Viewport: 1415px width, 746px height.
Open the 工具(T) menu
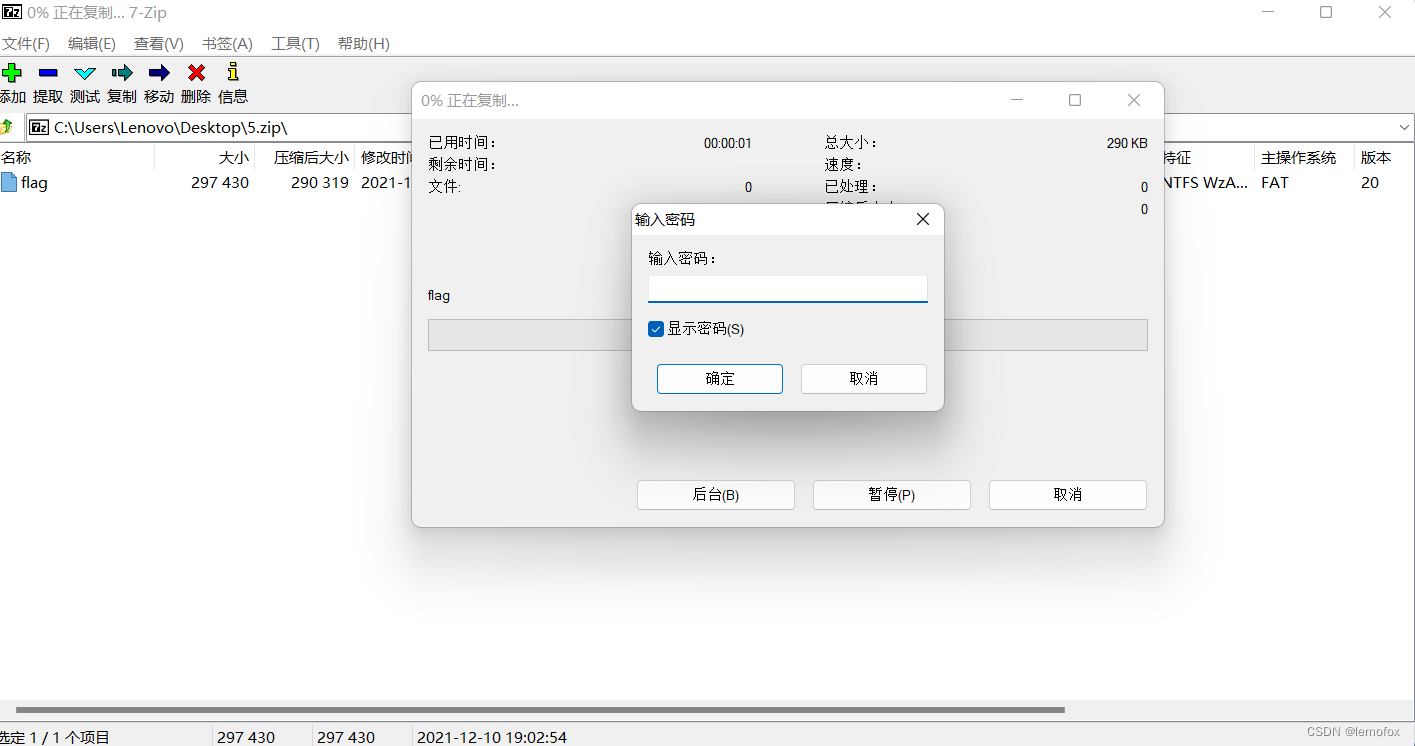point(292,43)
